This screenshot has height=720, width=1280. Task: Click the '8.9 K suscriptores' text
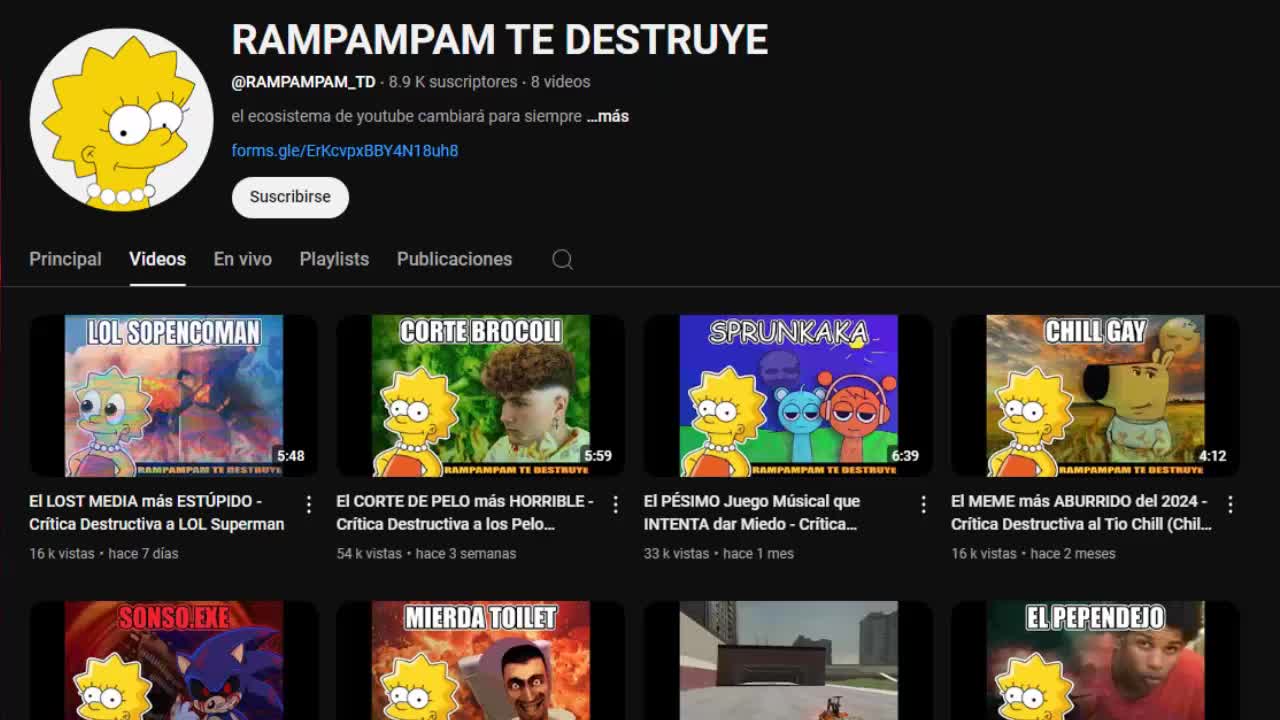coord(453,82)
